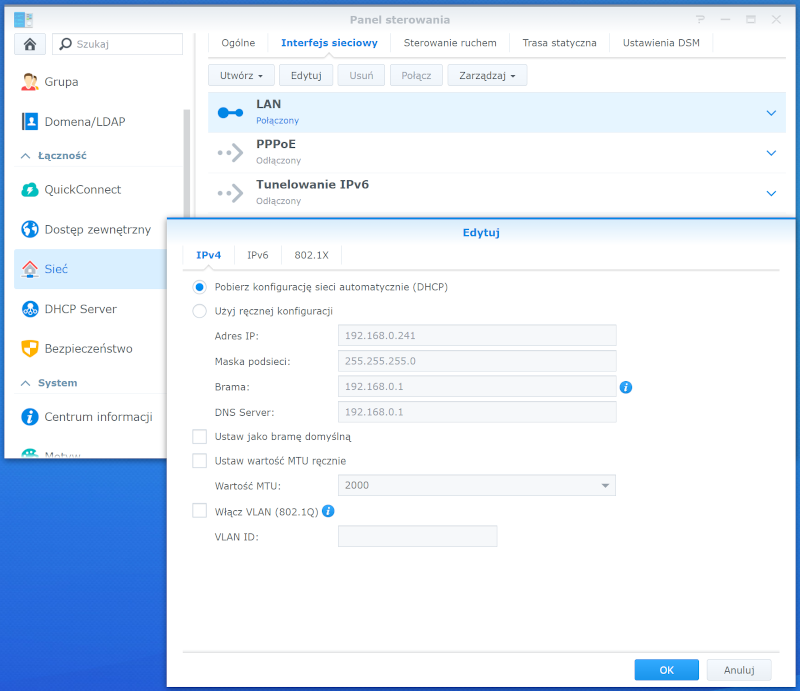Select automatic DHCP configuration radio button
Image resolution: width=800 pixels, height=691 pixels.
click(200, 287)
